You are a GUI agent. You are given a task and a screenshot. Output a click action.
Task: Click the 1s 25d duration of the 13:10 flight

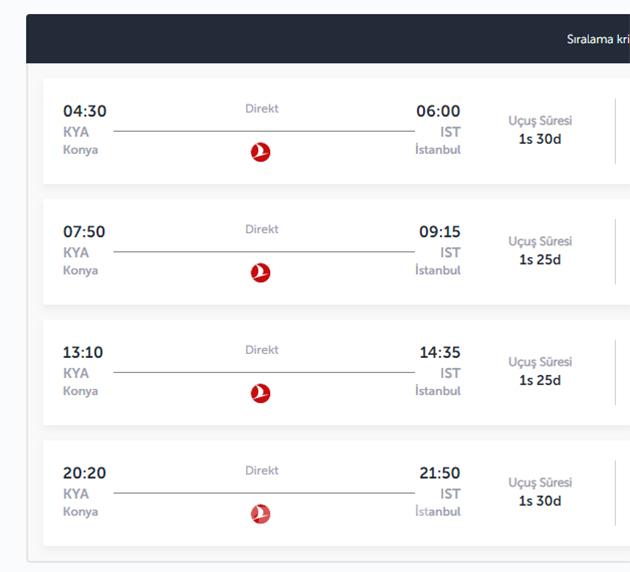click(x=540, y=380)
